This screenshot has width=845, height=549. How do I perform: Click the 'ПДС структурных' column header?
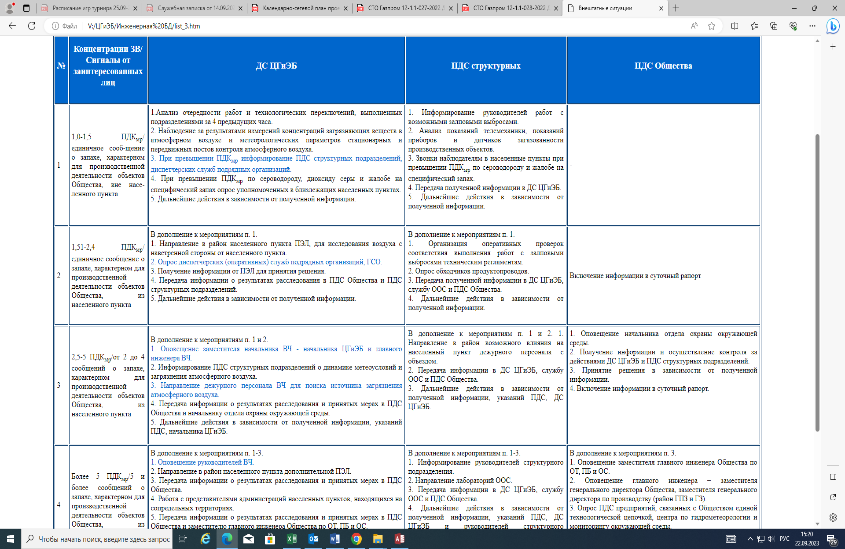coord(486,66)
